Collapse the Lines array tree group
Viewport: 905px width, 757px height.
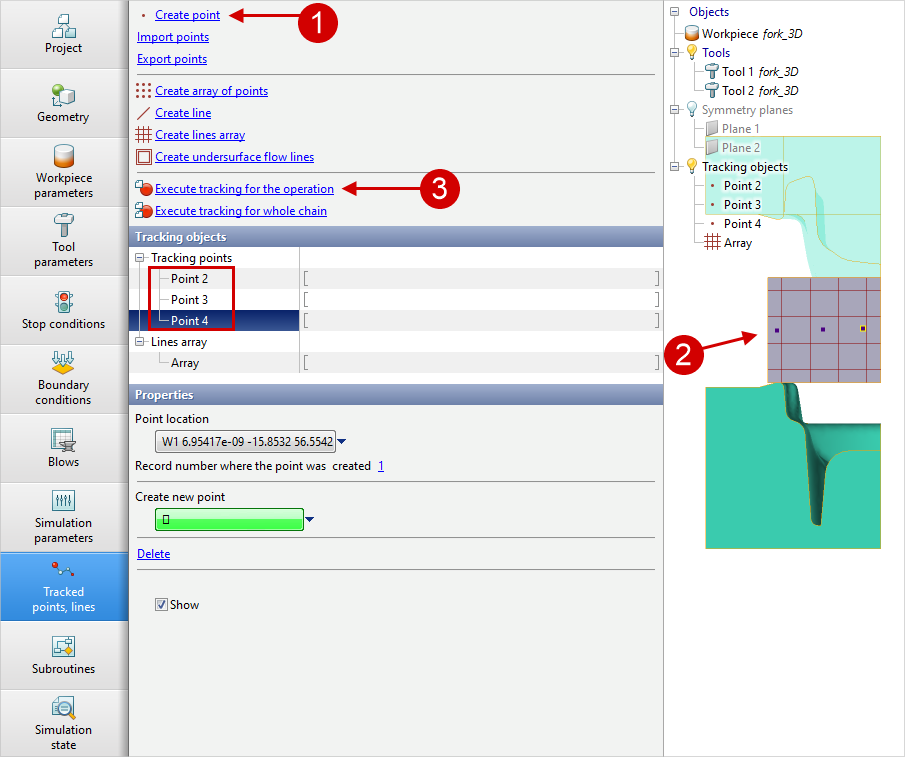[140, 342]
